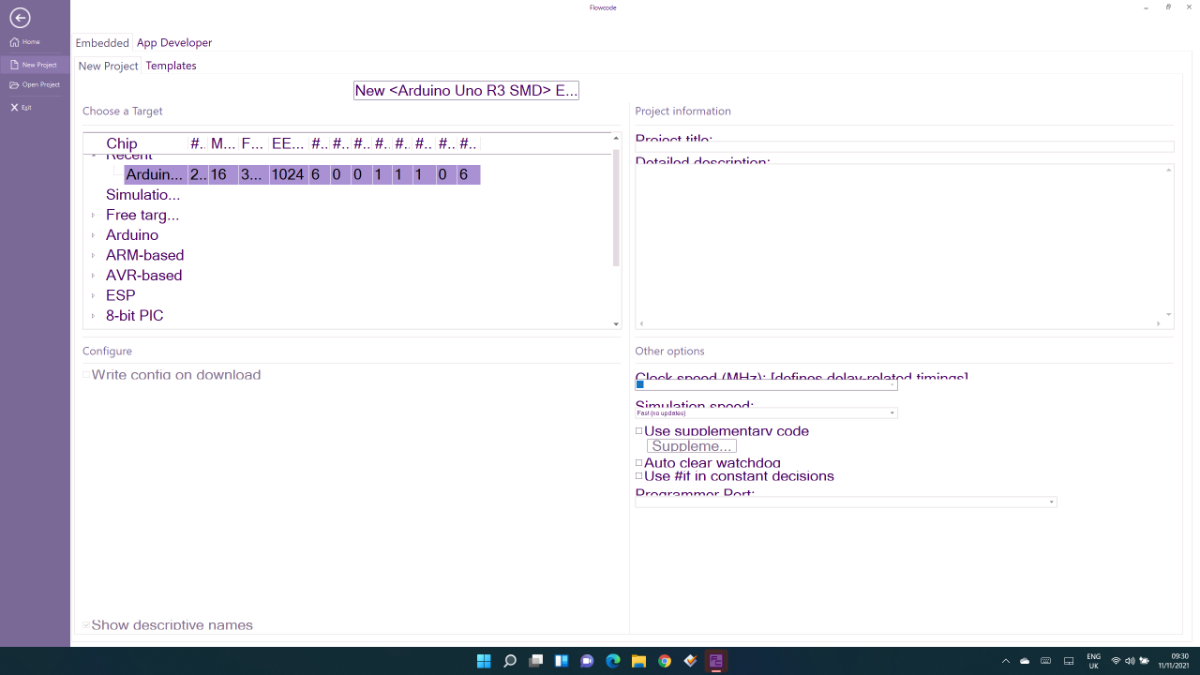1200x675 pixels.
Task: Switch to the App Developer tab
Action: [x=174, y=43]
